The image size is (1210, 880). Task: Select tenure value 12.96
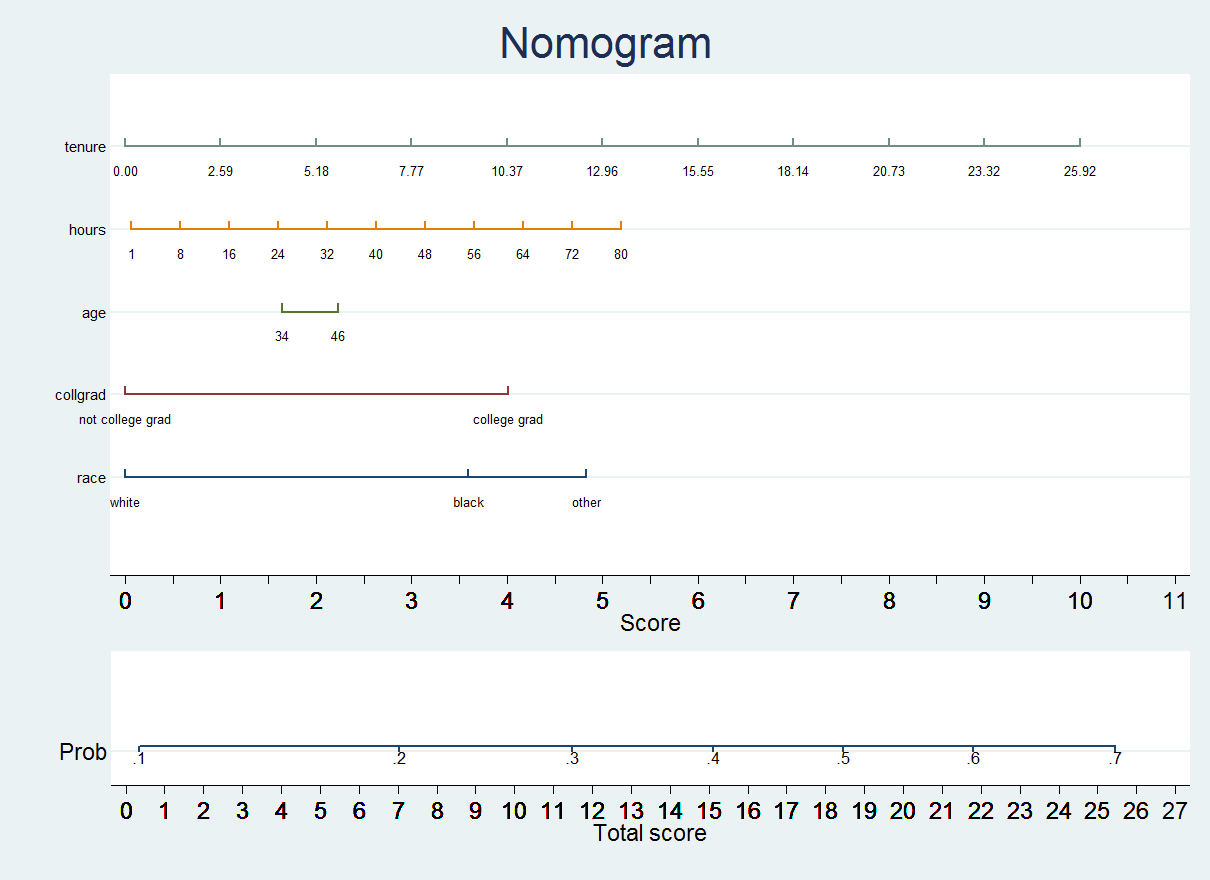pos(602,172)
